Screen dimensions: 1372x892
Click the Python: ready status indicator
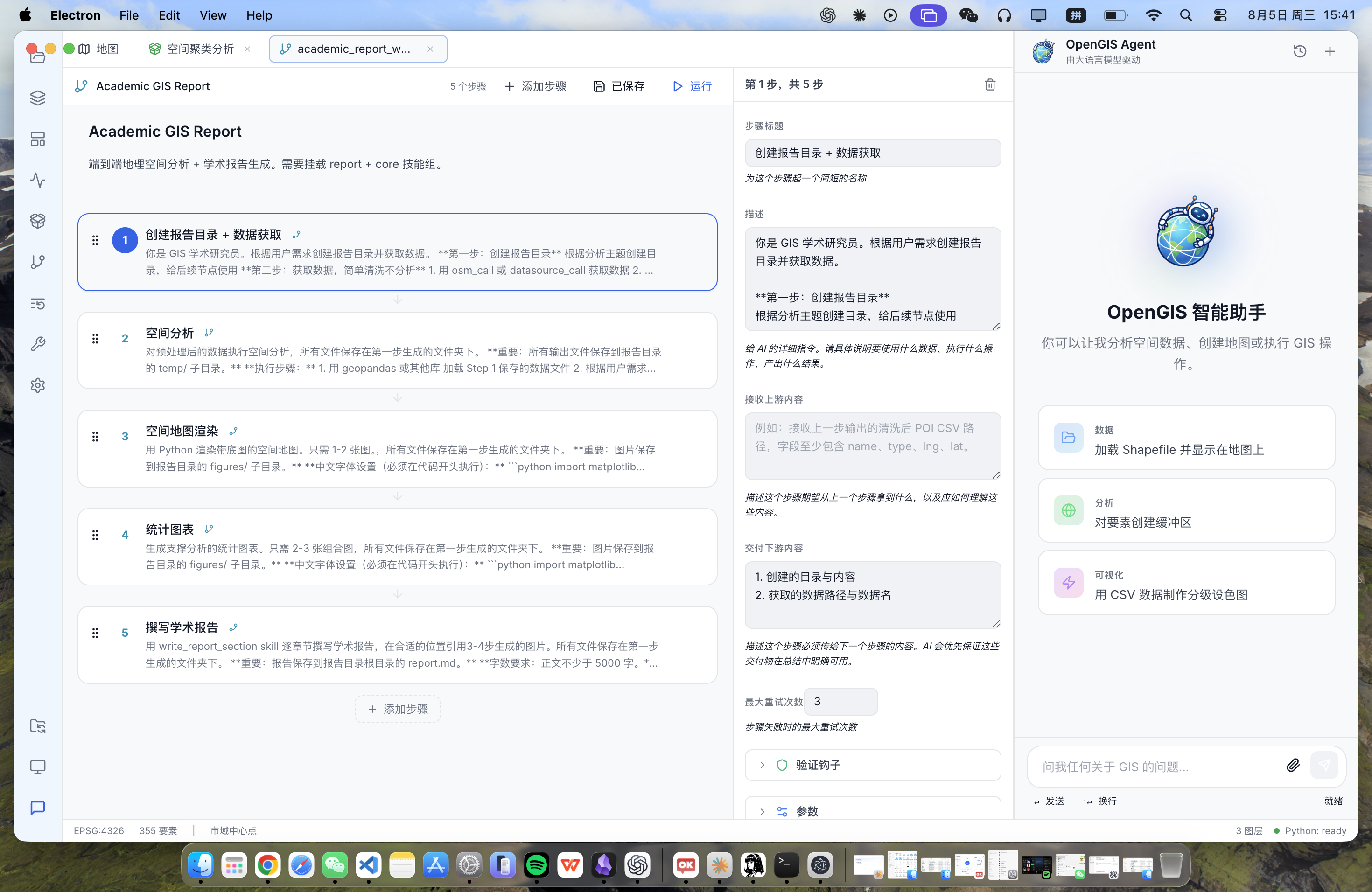(x=1310, y=830)
